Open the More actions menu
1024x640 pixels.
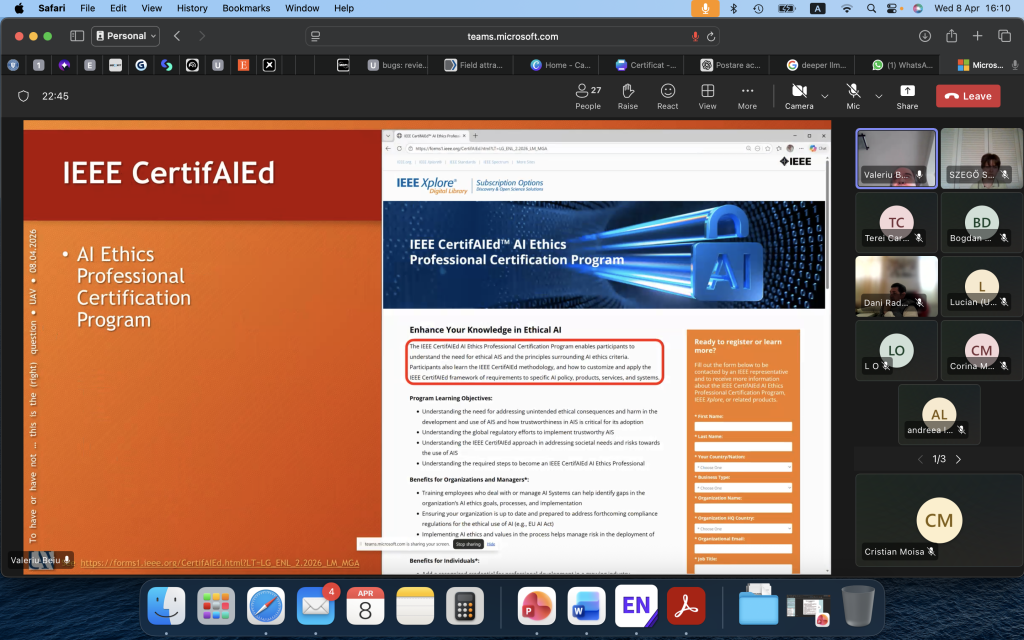pyautogui.click(x=747, y=96)
